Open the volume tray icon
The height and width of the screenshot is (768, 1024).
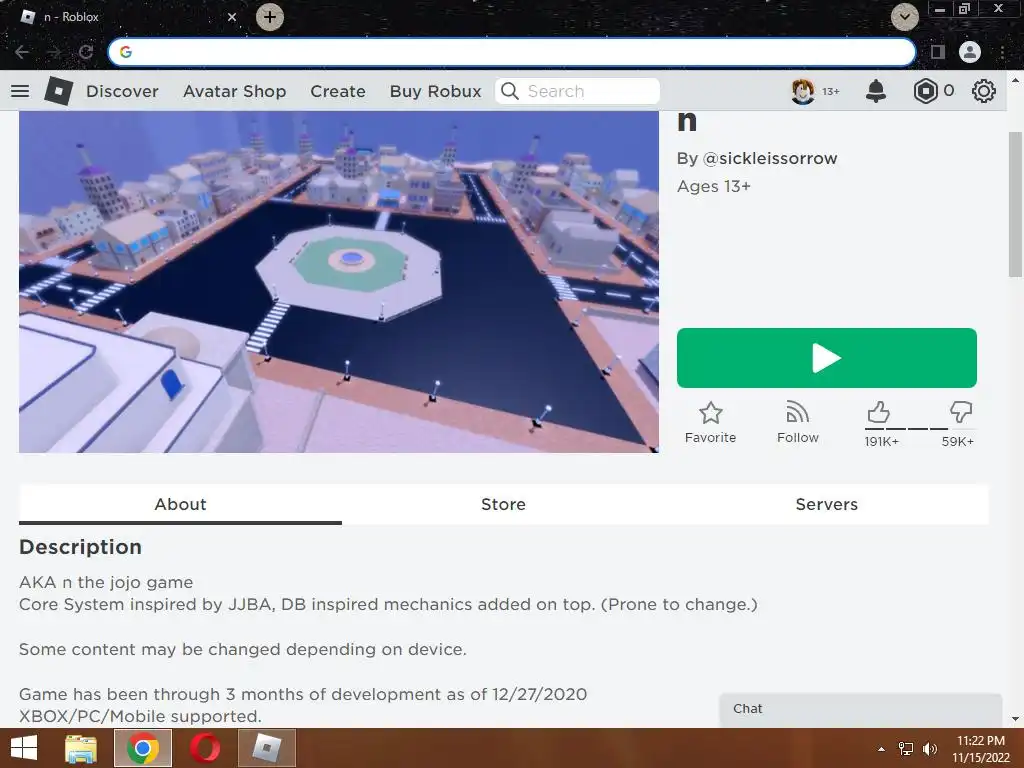tap(930, 748)
